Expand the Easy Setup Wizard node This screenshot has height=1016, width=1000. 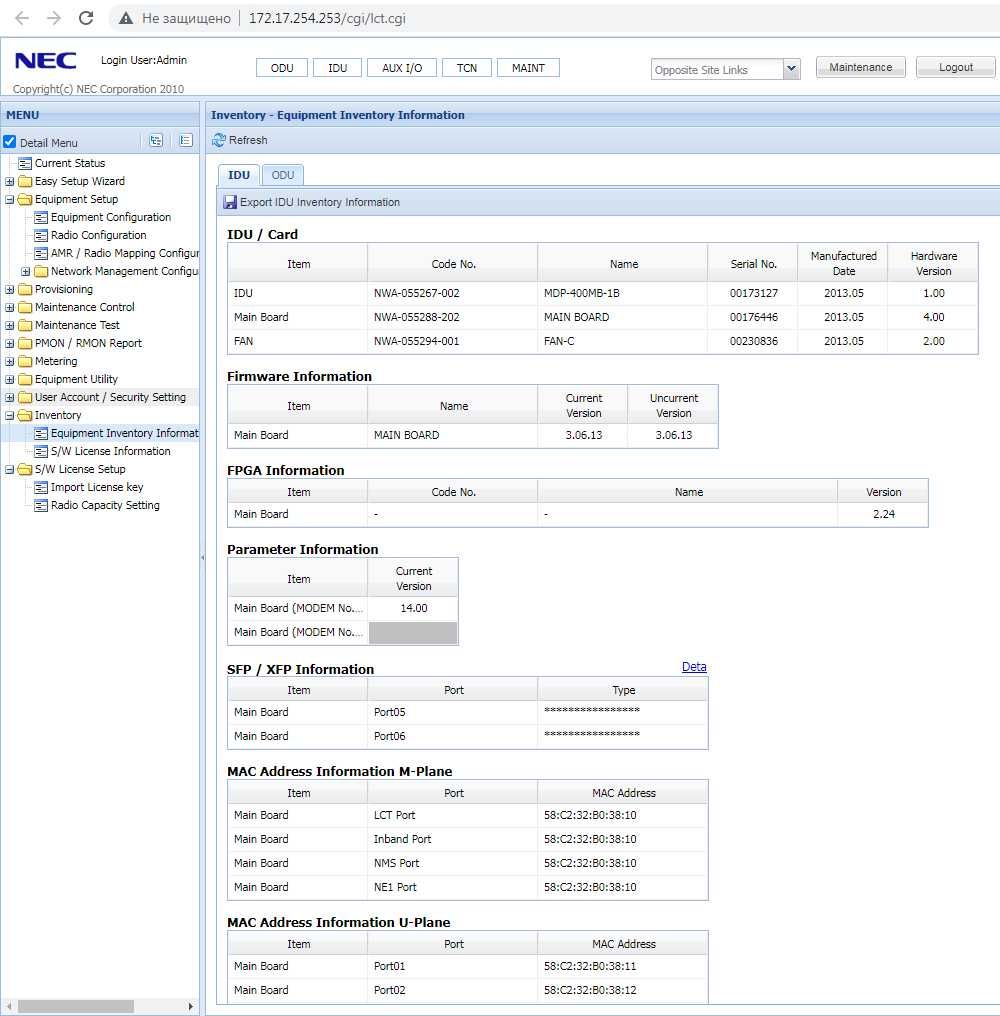(x=10, y=181)
